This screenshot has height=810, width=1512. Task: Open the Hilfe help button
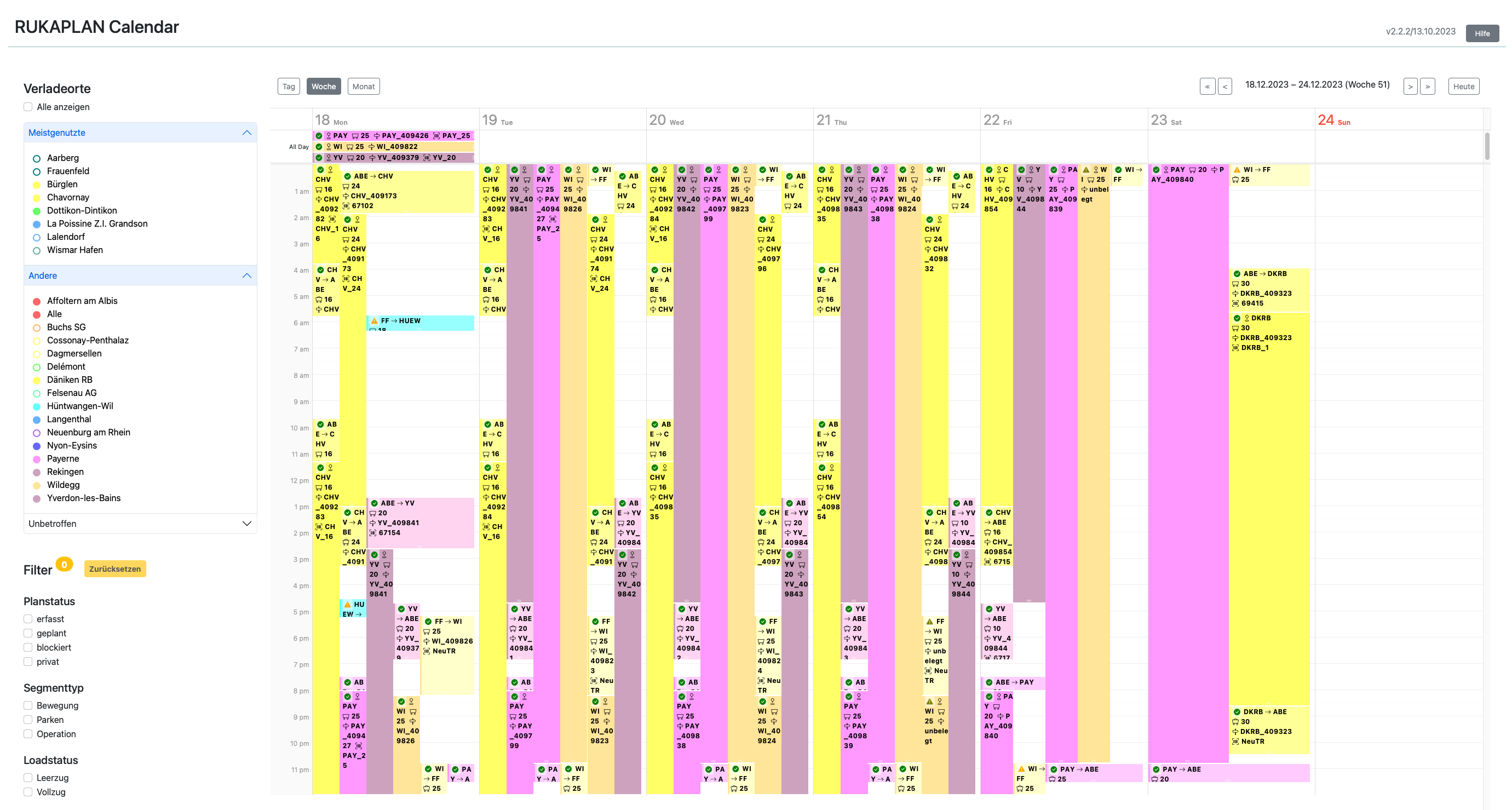point(1481,33)
